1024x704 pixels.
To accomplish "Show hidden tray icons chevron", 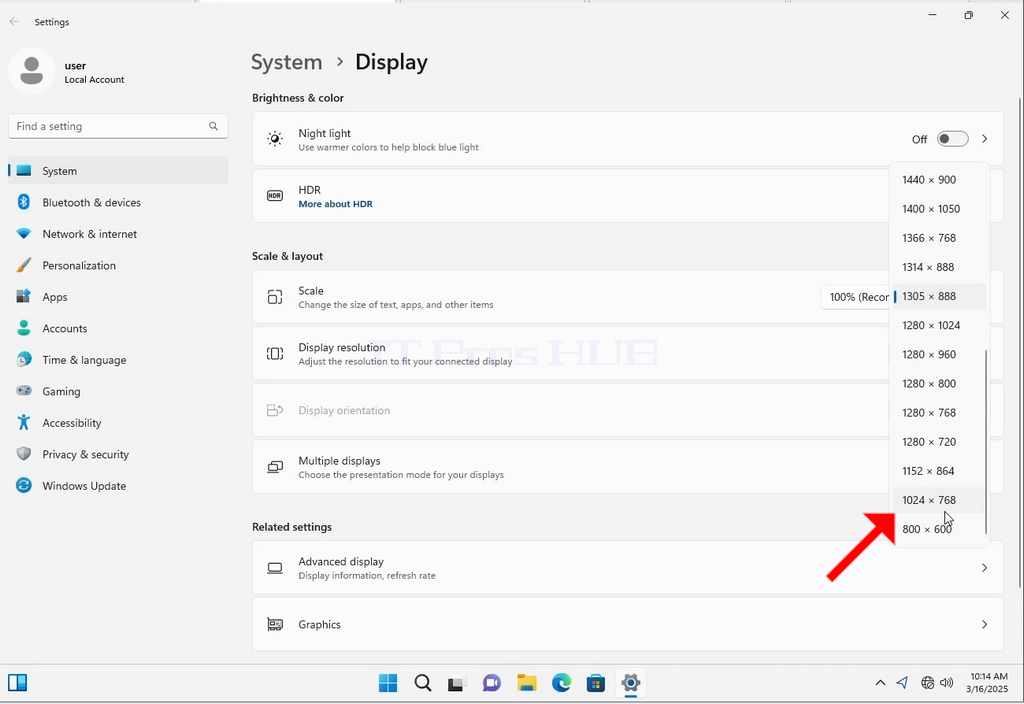I will click(880, 683).
